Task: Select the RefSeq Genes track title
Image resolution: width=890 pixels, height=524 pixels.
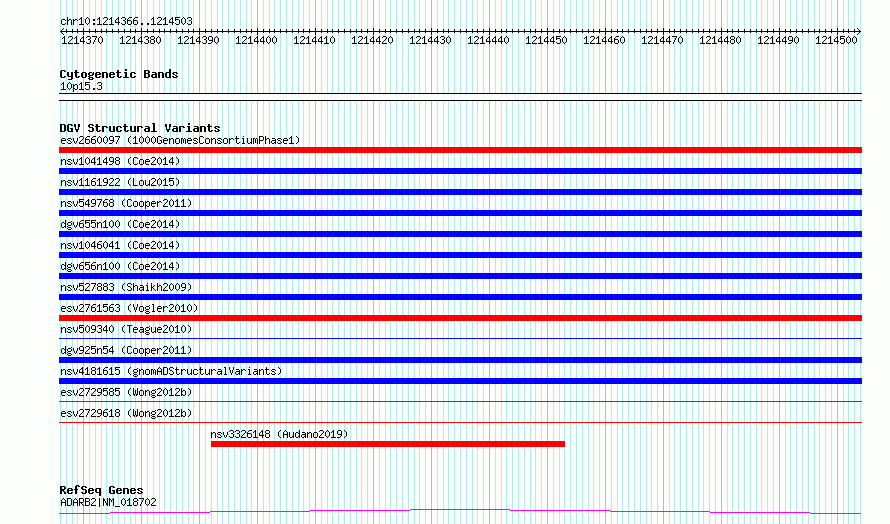Action: coord(101,491)
